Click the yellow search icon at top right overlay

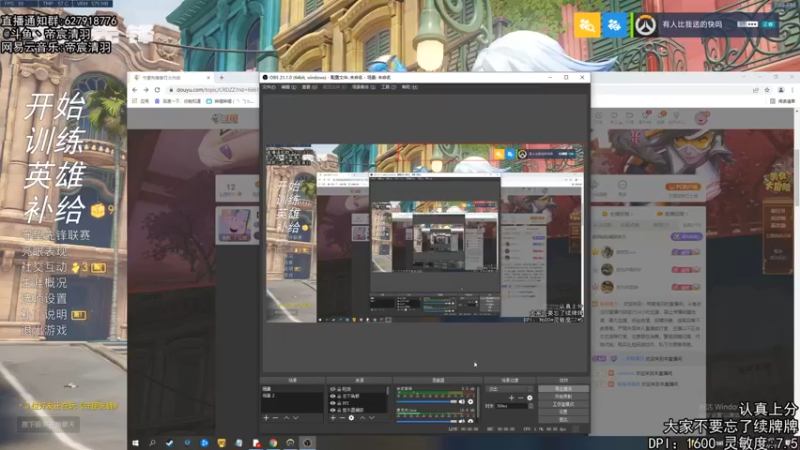[x=587, y=24]
